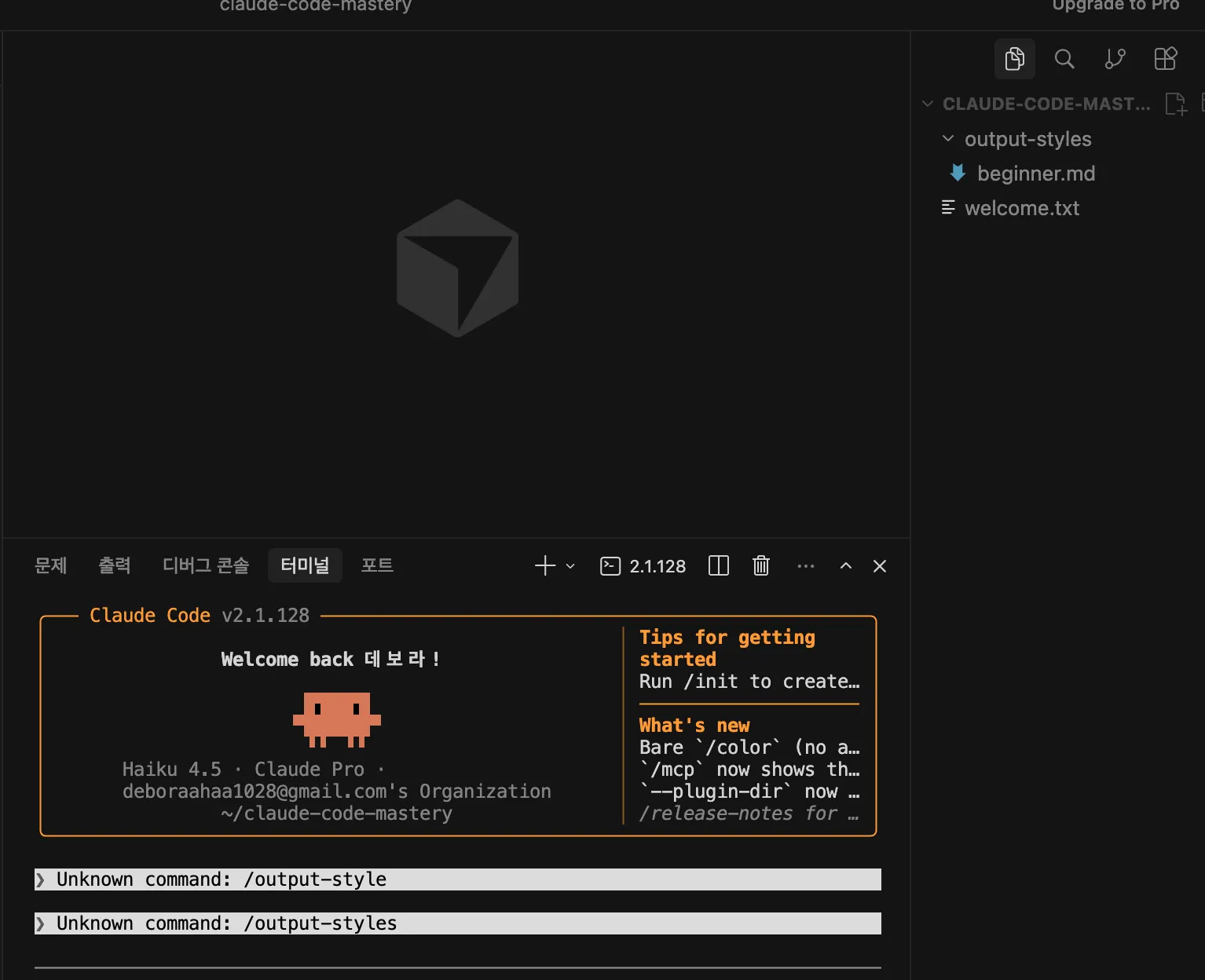Click the claude-code-mastery window title
Viewport: 1205px width, 980px height.
316,5
